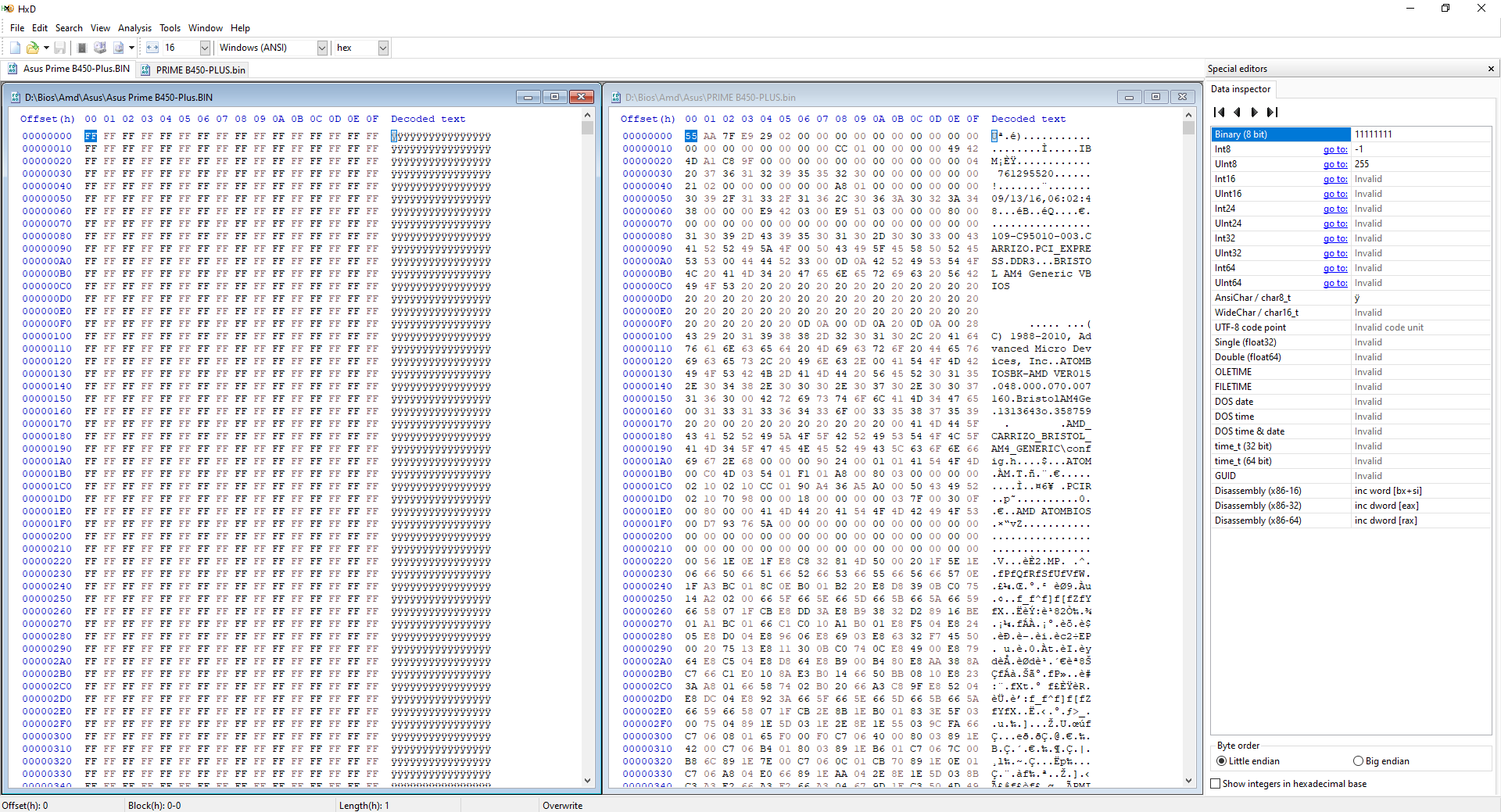
Task: Click the Open main memory chip icon
Action: point(81,48)
